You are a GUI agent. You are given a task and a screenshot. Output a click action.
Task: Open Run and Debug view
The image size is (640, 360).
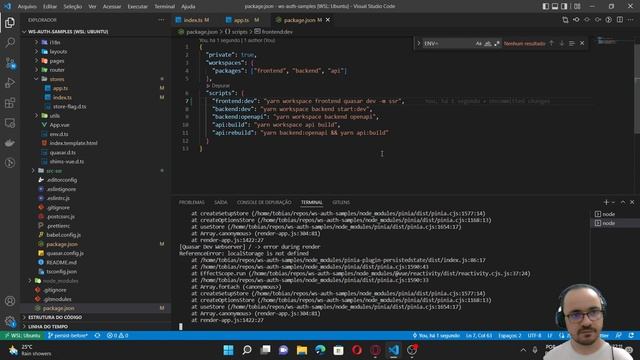pyautogui.click(x=10, y=83)
